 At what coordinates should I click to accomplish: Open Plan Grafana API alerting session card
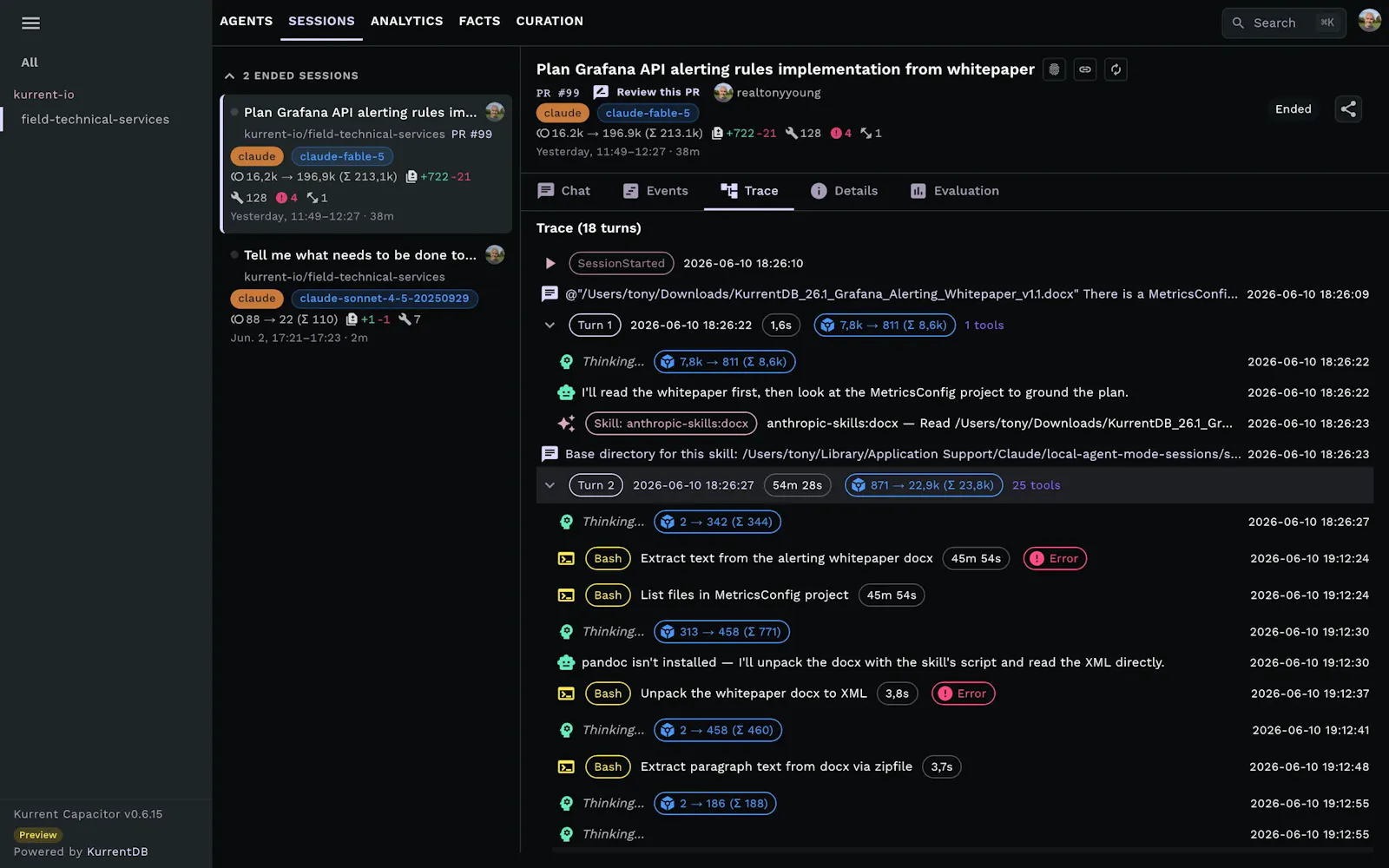[x=366, y=163]
